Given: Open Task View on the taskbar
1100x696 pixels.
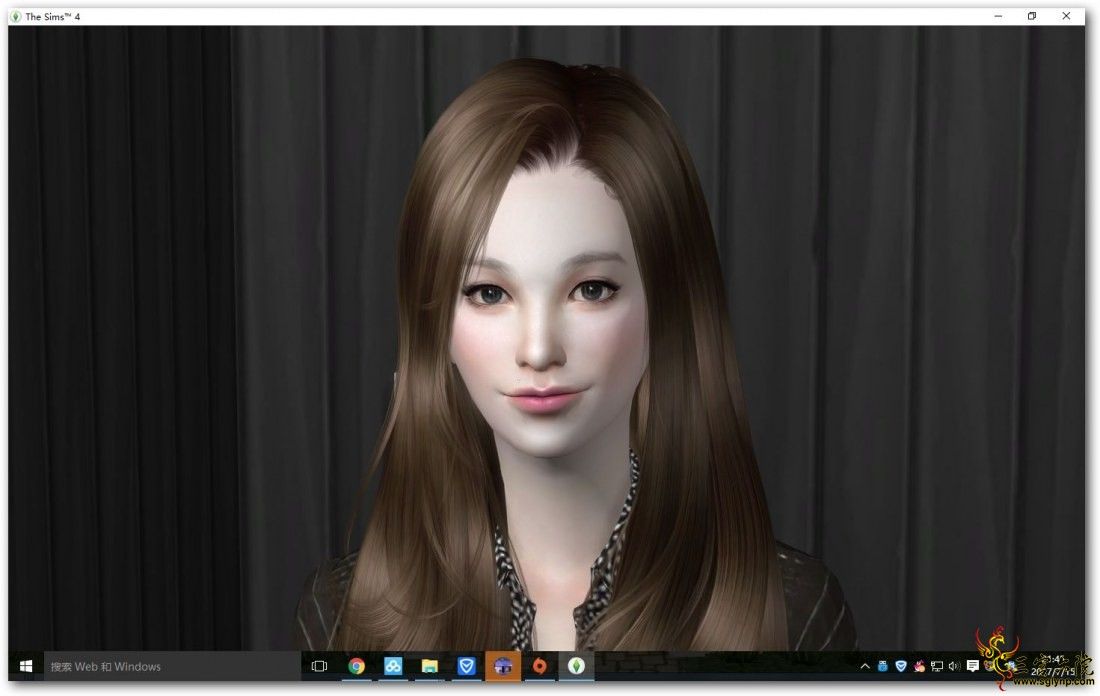Looking at the screenshot, I should click(x=319, y=667).
